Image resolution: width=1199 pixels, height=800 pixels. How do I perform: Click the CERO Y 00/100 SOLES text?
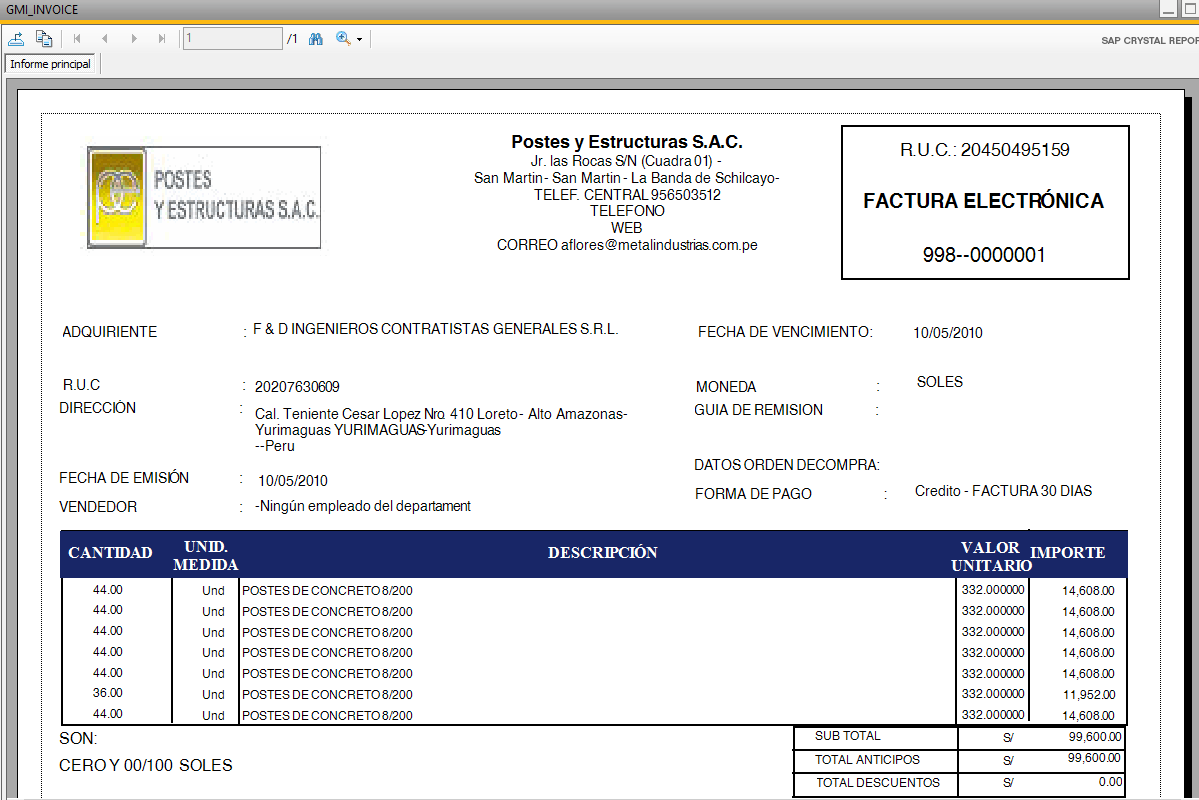pos(145,766)
